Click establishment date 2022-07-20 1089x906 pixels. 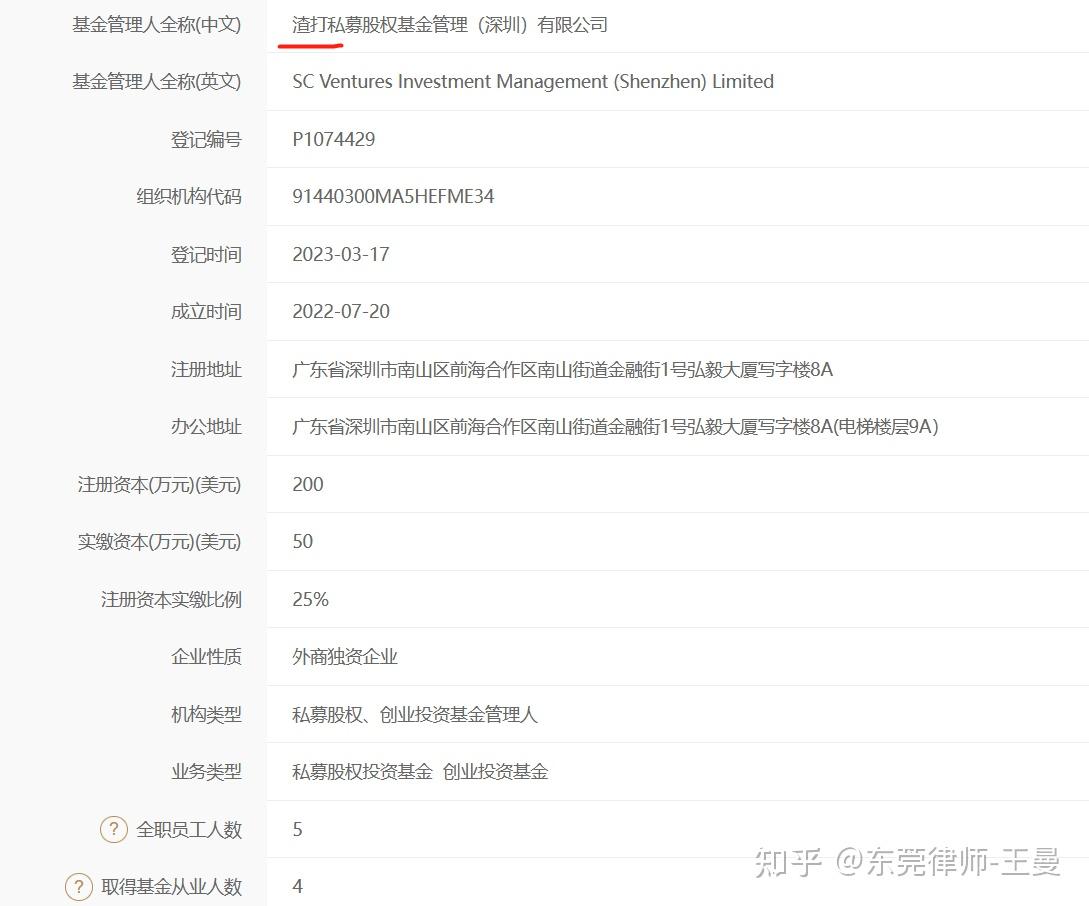(x=340, y=312)
